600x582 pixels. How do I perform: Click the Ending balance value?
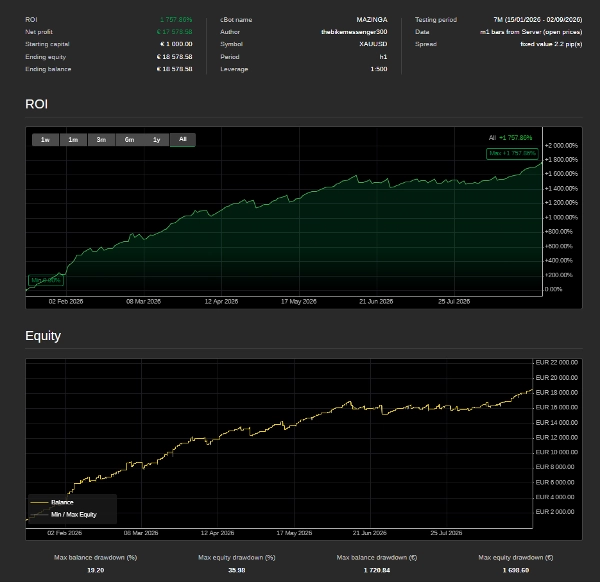point(174,69)
